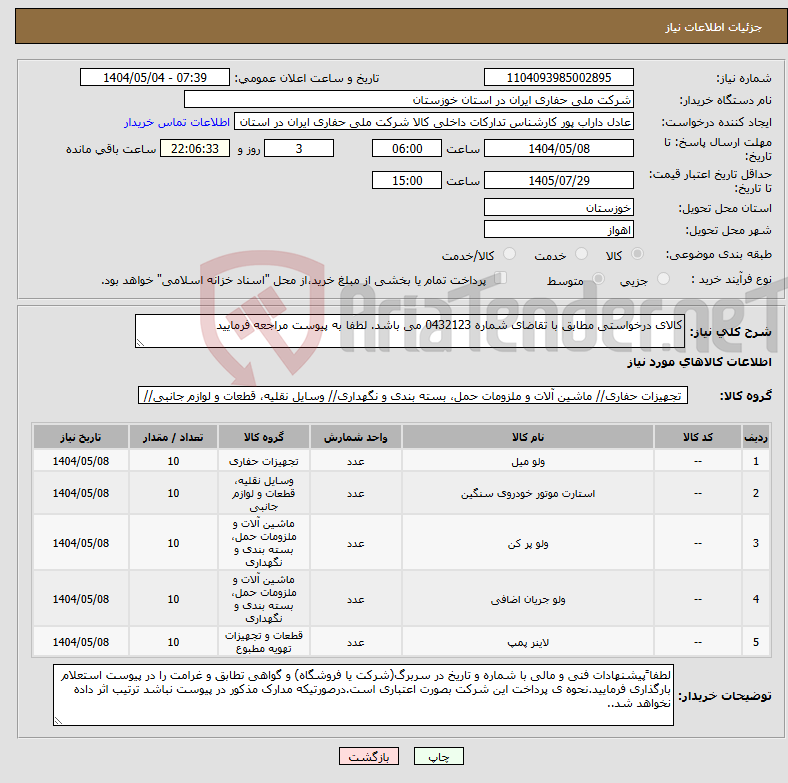Select the جزیی purchase type radio
This screenshot has height=783, width=788.
tap(663, 279)
